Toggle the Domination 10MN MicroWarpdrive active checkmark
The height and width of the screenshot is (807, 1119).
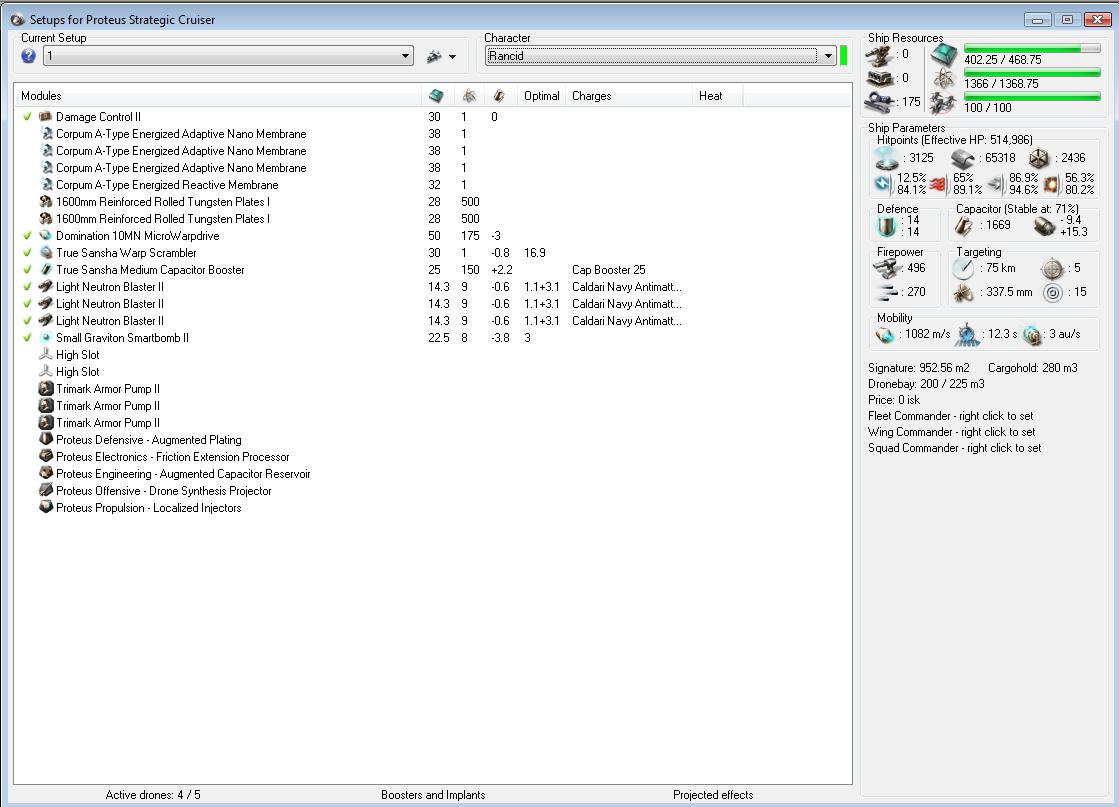(x=27, y=235)
